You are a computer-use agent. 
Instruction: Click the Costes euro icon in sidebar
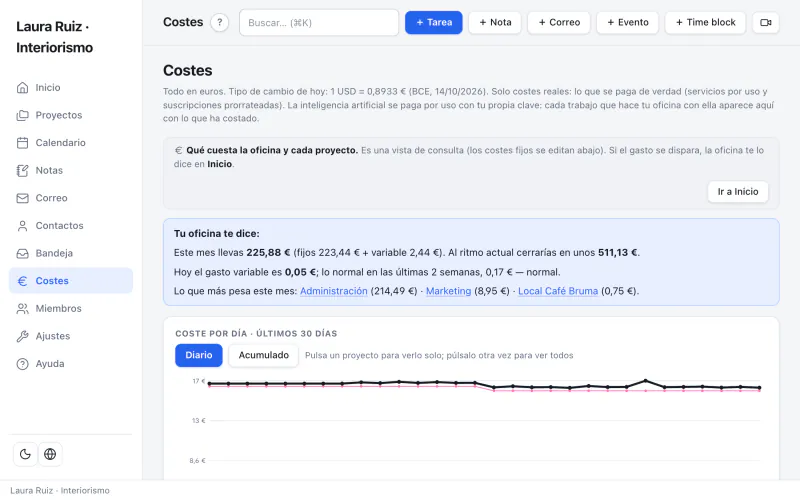[x=22, y=281]
